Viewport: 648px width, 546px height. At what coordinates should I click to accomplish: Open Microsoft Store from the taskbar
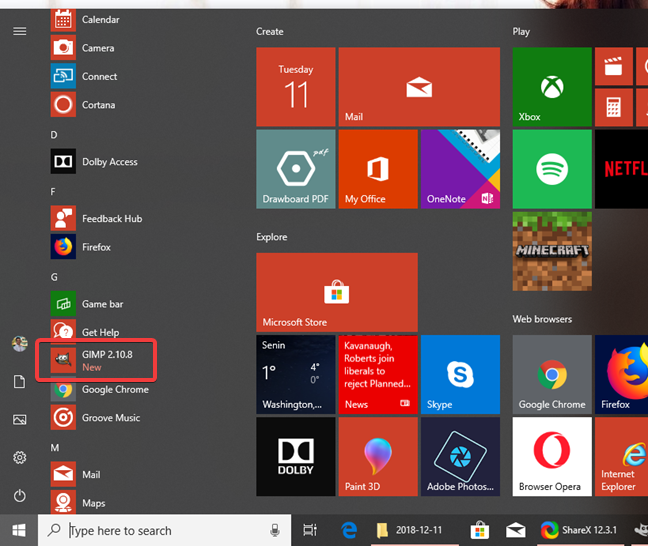[480, 530]
